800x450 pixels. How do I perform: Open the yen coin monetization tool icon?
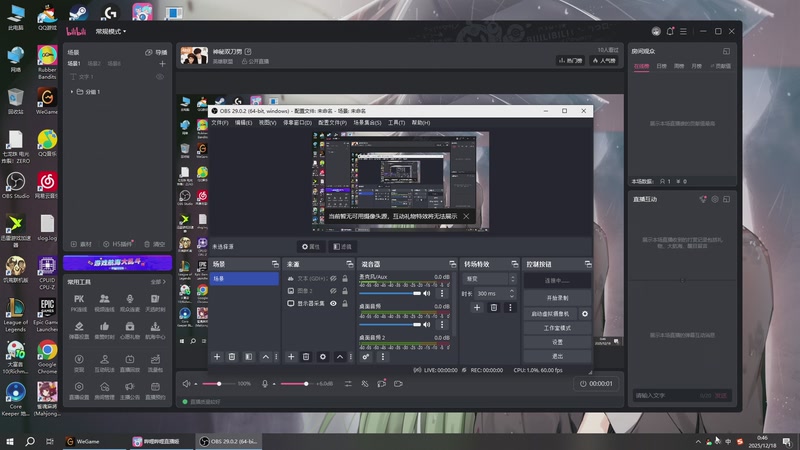[x=79, y=363]
